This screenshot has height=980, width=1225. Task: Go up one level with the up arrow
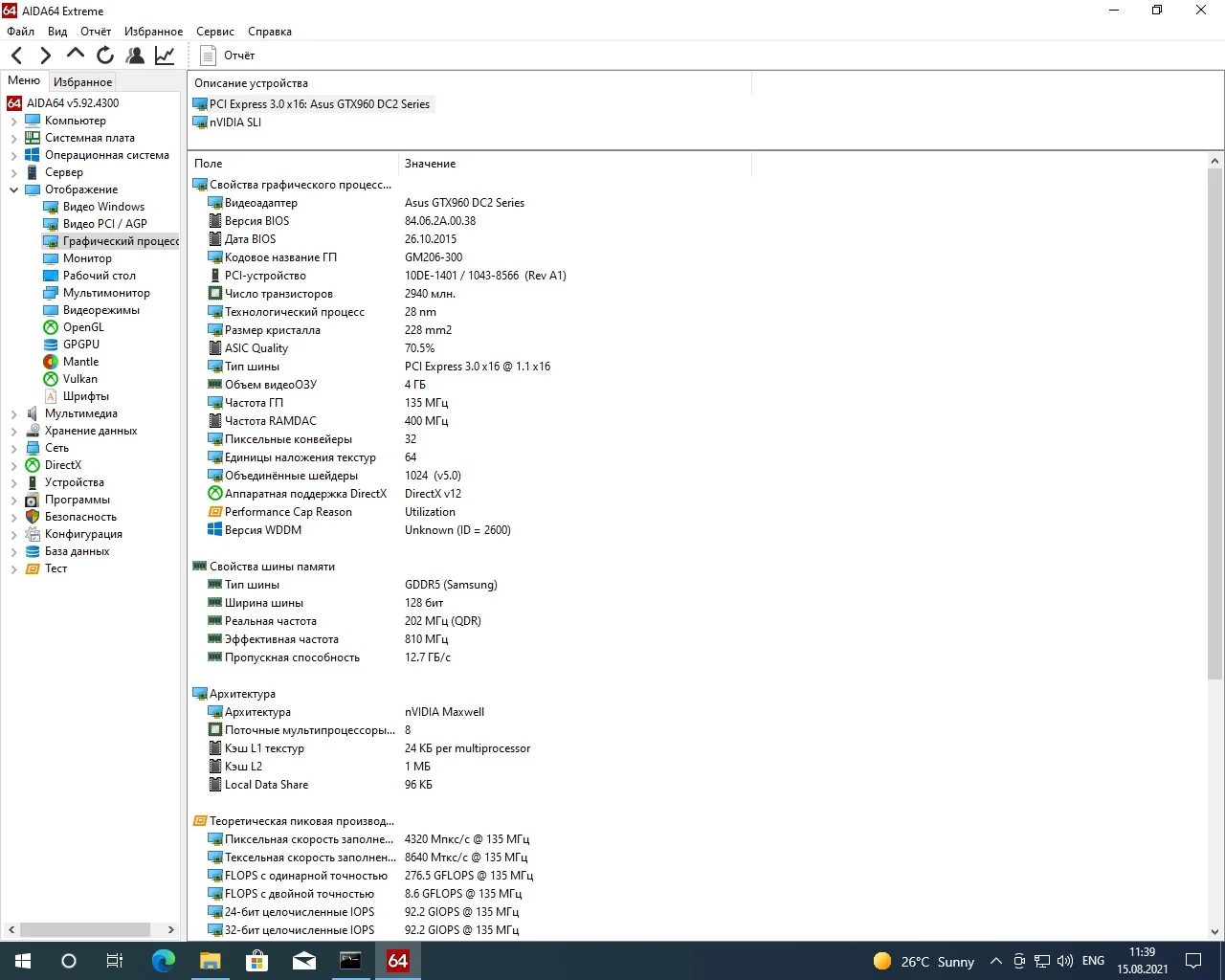(76, 55)
